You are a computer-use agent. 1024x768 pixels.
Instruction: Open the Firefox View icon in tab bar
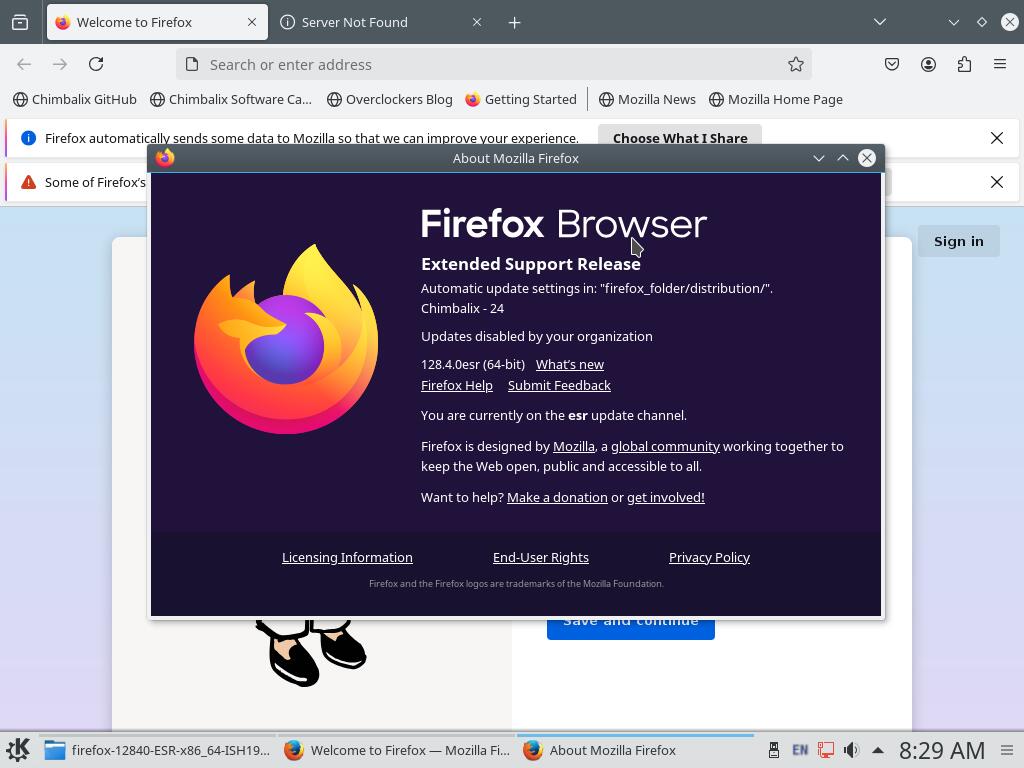[x=20, y=22]
